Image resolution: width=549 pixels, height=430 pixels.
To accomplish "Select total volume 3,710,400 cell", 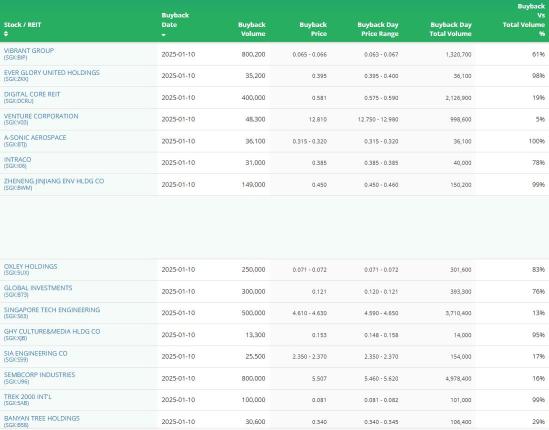I will click(x=459, y=313).
